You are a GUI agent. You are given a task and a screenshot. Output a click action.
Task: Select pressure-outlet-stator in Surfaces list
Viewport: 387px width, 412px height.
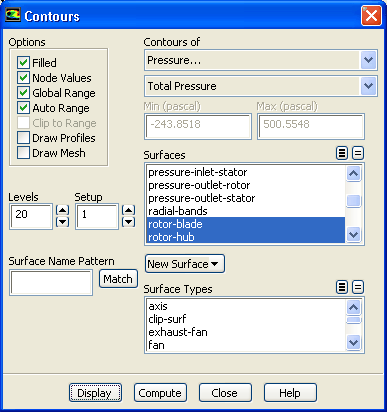(x=246, y=198)
